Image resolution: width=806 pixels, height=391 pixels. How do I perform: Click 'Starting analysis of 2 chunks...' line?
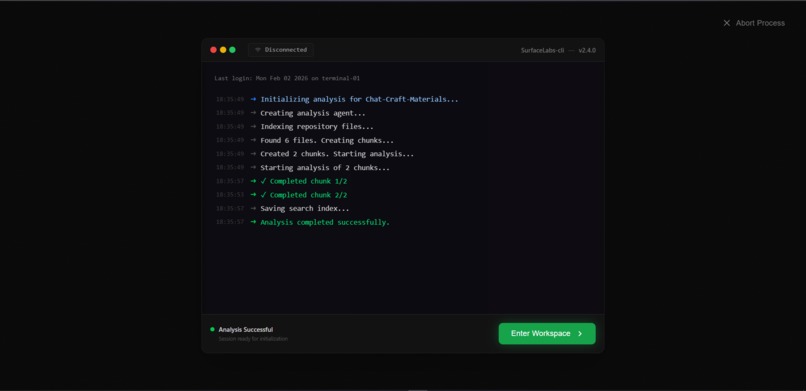tap(325, 167)
